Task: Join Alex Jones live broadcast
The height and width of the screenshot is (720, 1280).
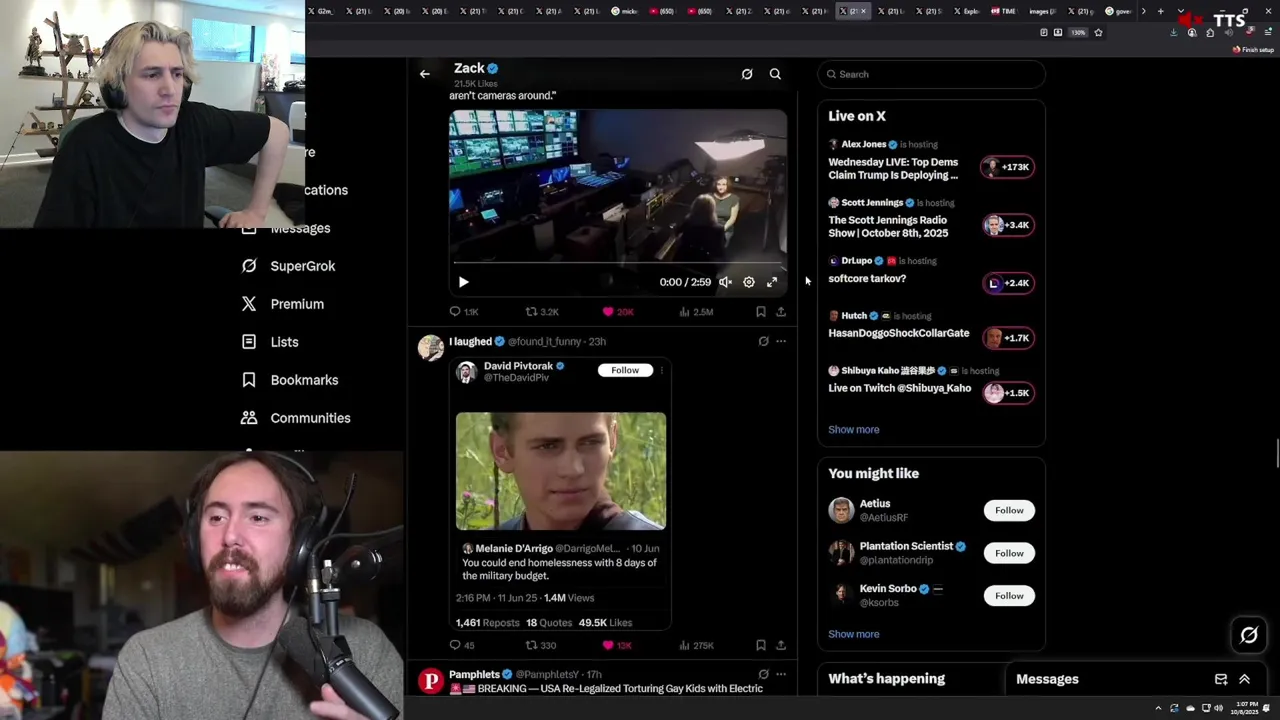Action: point(893,168)
